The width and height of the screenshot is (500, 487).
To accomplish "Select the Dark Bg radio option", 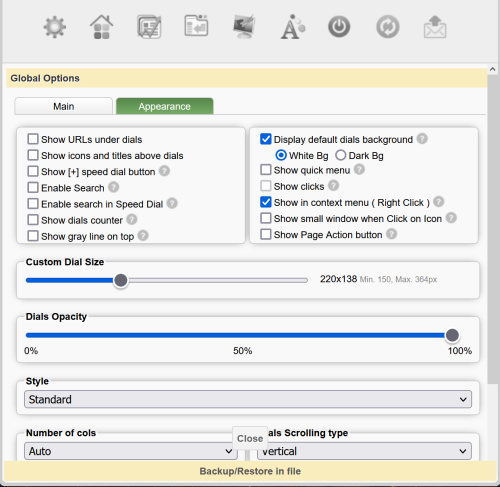I will (341, 155).
